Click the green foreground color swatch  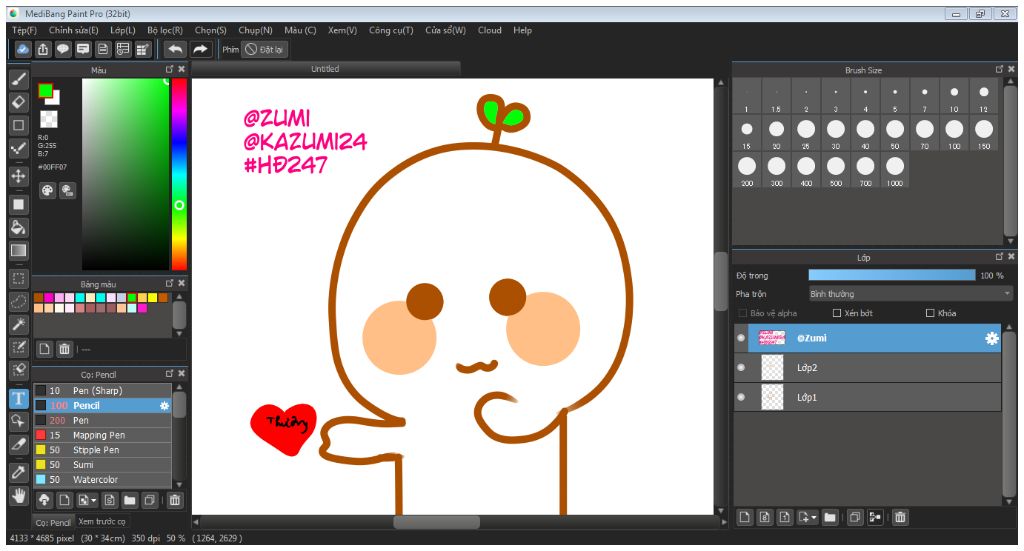[x=45, y=91]
